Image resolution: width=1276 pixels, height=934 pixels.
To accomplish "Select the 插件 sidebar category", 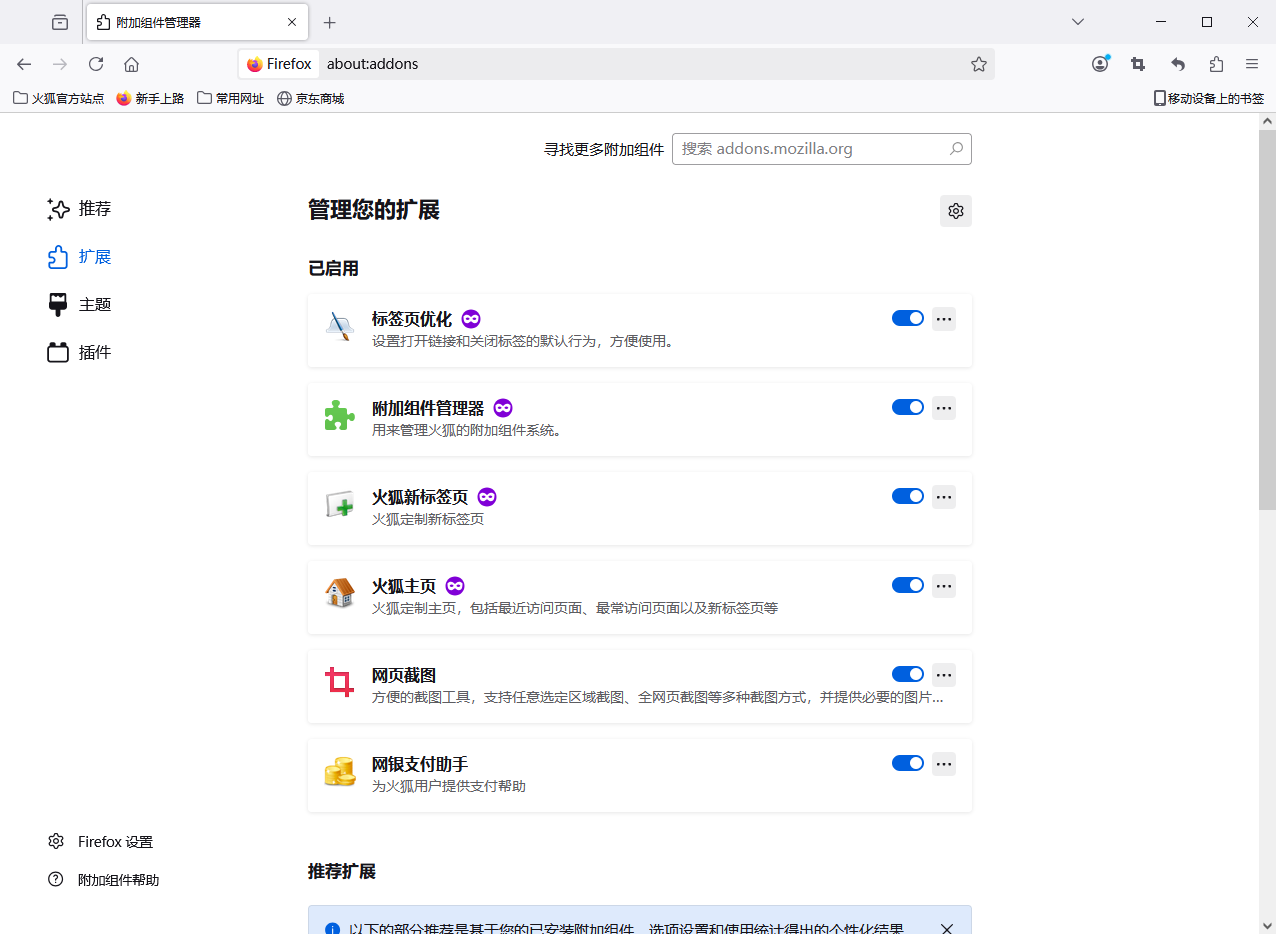I will click(x=79, y=353).
